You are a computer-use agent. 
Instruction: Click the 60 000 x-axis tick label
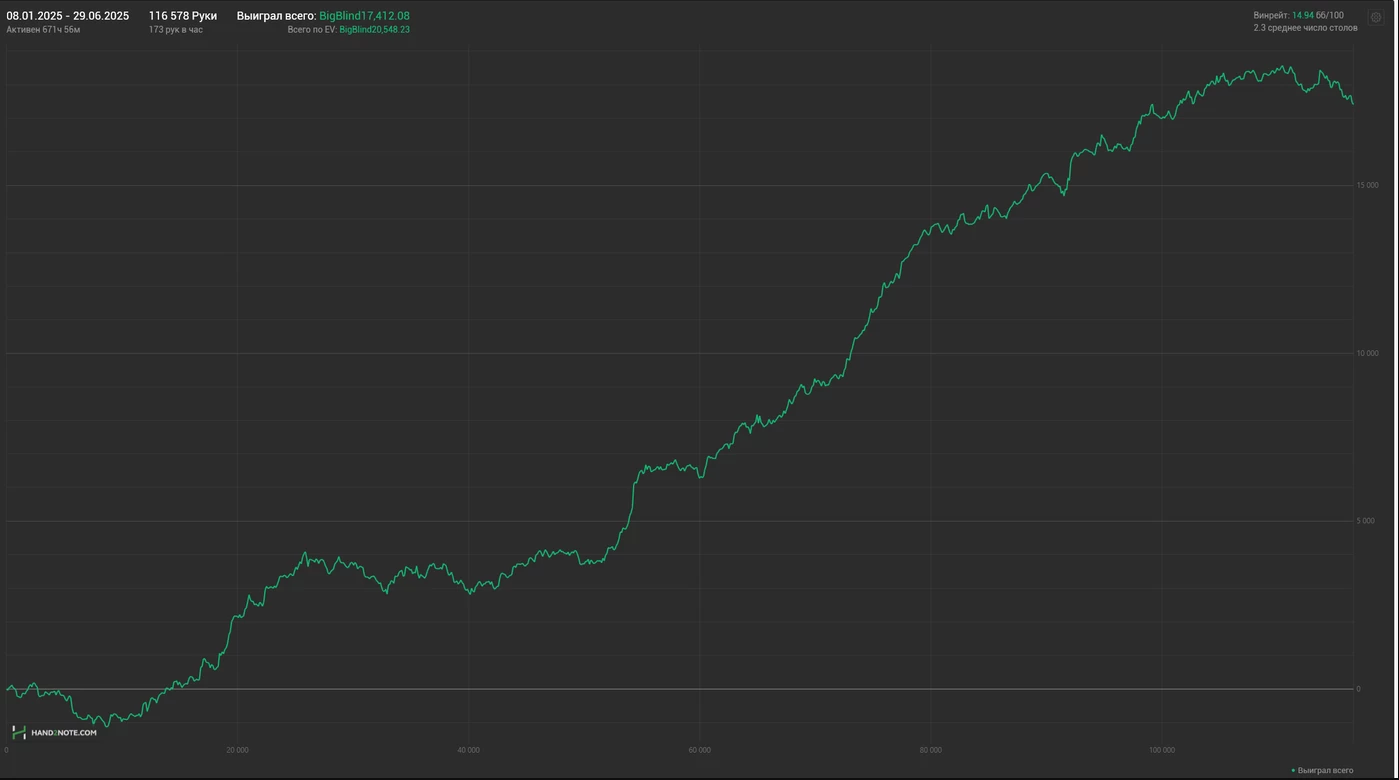[x=699, y=750]
